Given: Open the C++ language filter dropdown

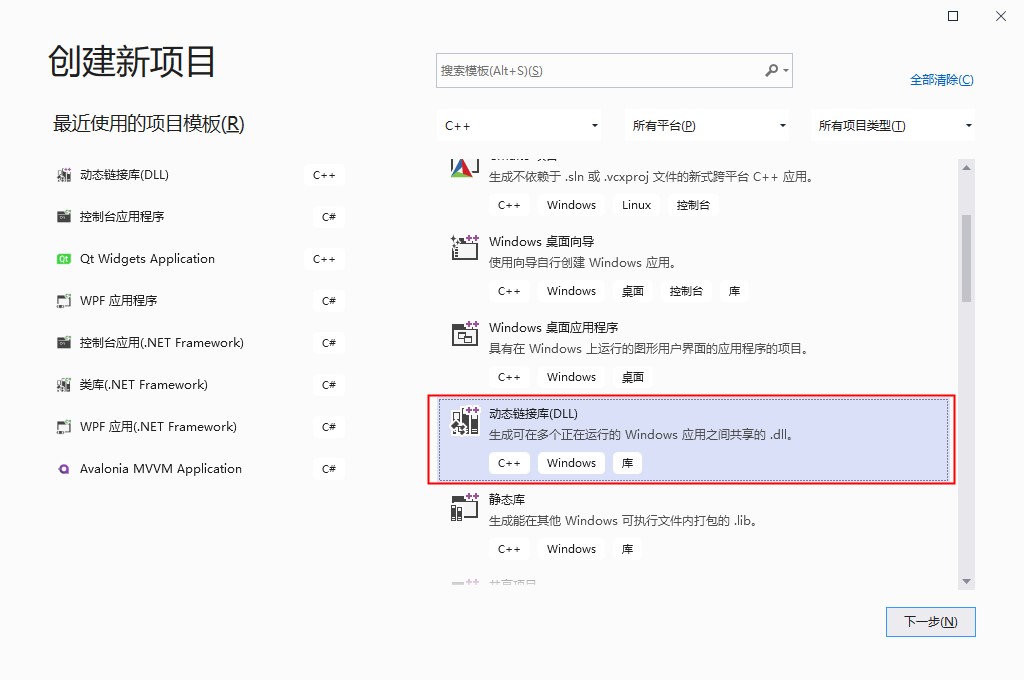Looking at the screenshot, I should tap(522, 126).
